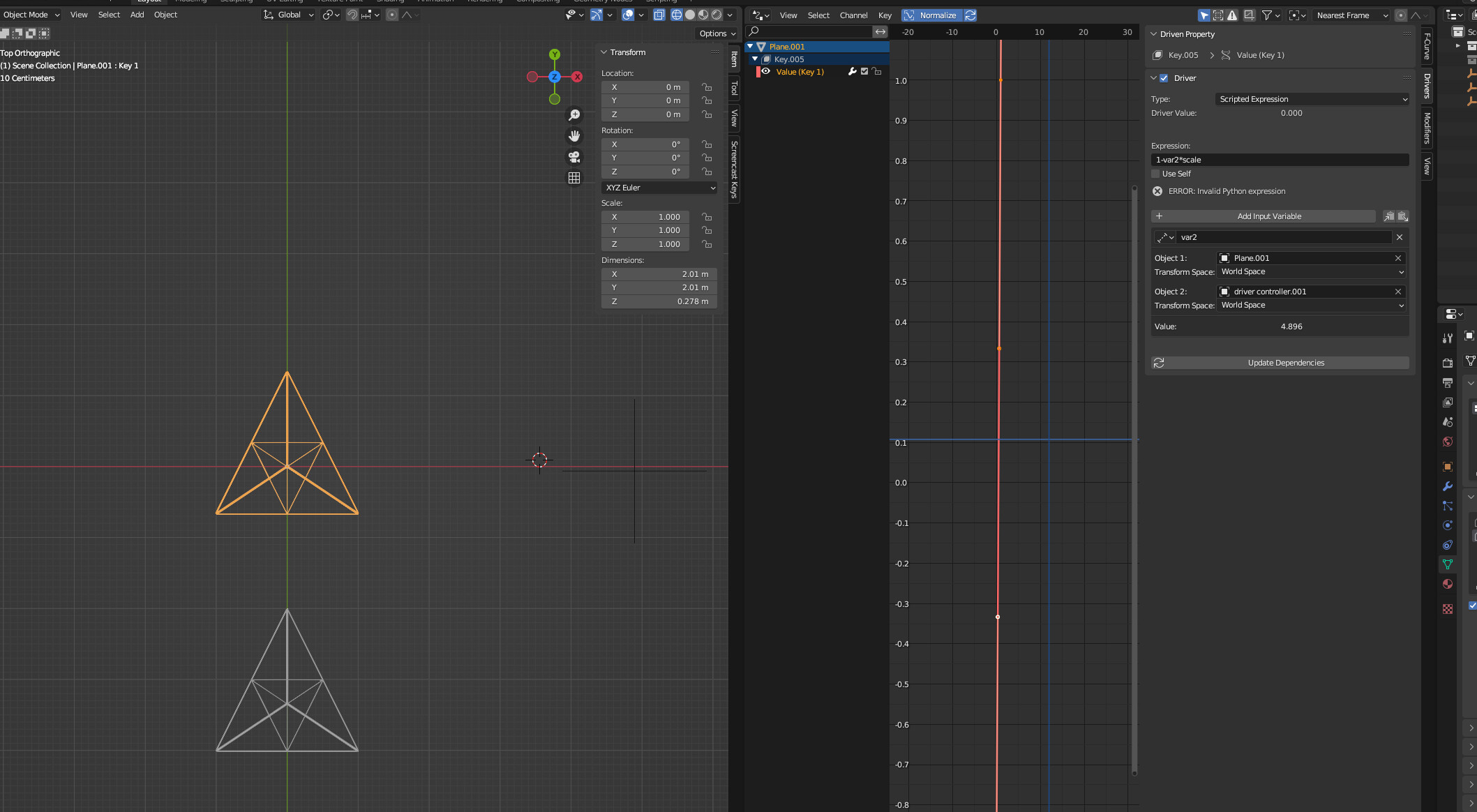Screen dimensions: 1477x812
Task: Select the pan hand viewport icon
Action: coord(574,136)
